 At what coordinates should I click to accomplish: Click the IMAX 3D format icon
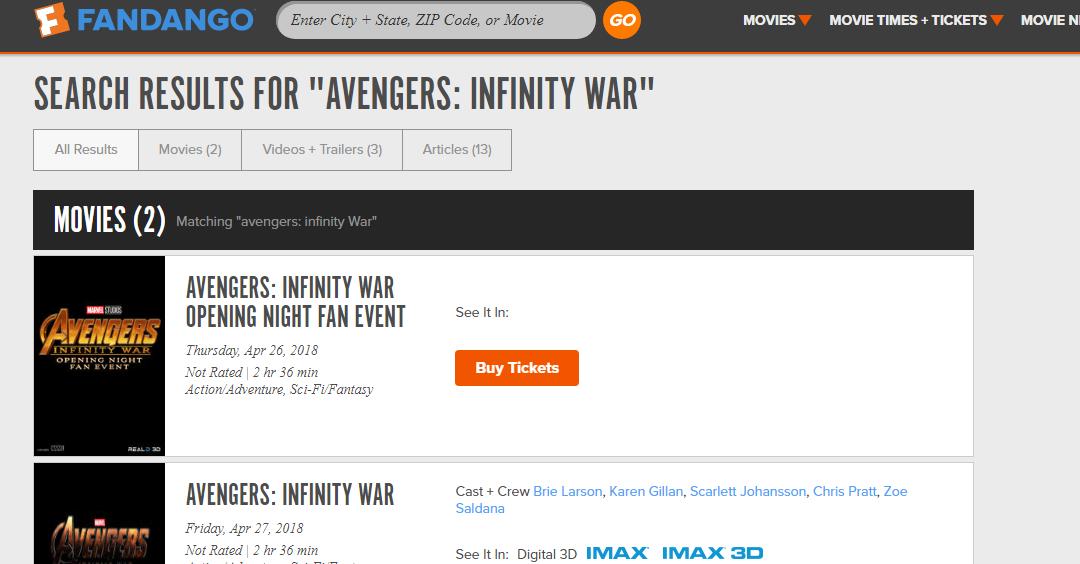(x=712, y=553)
